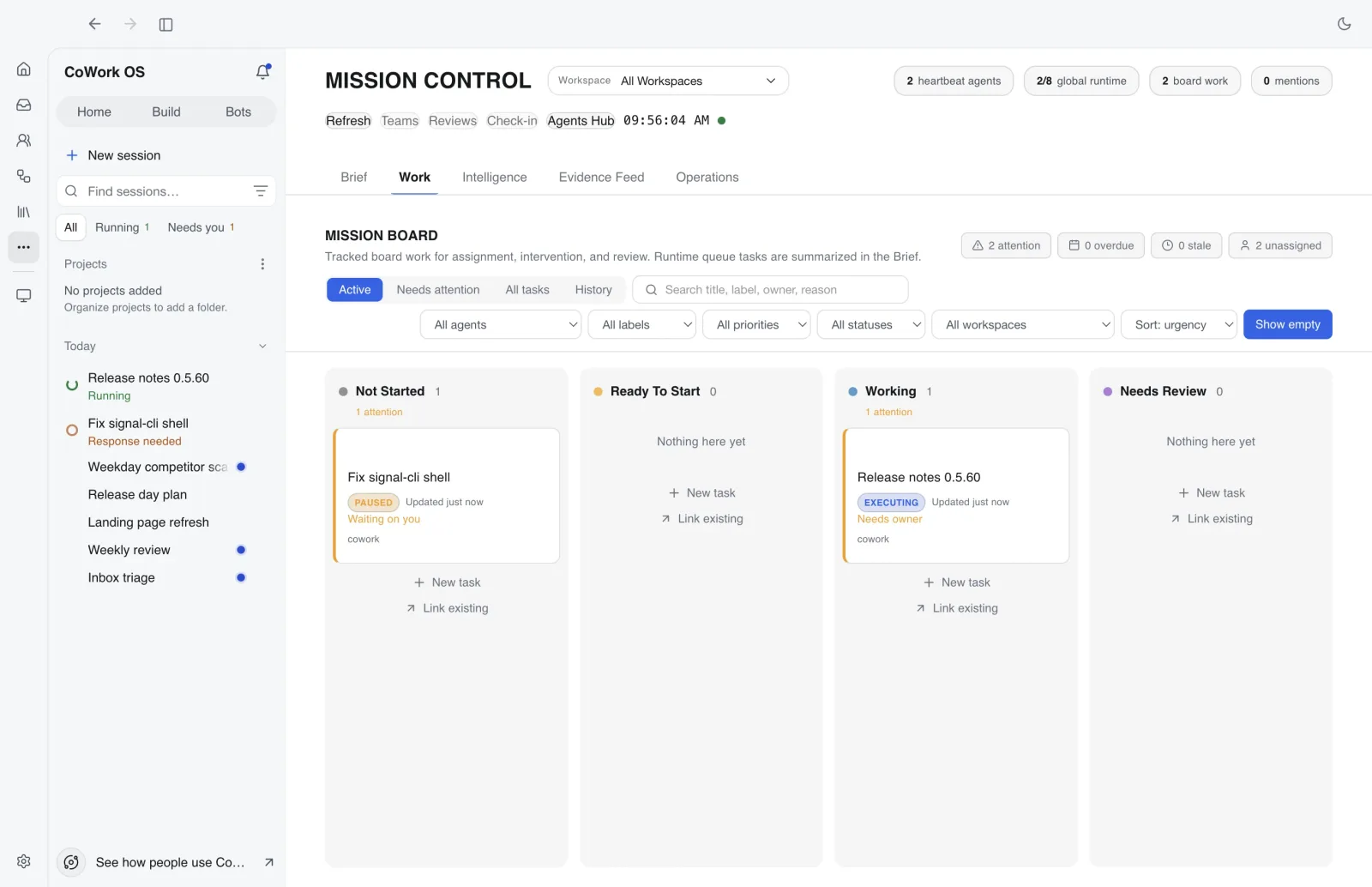Open the workflow nodes icon in rail
The height and width of the screenshot is (887, 1372).
pos(24,176)
